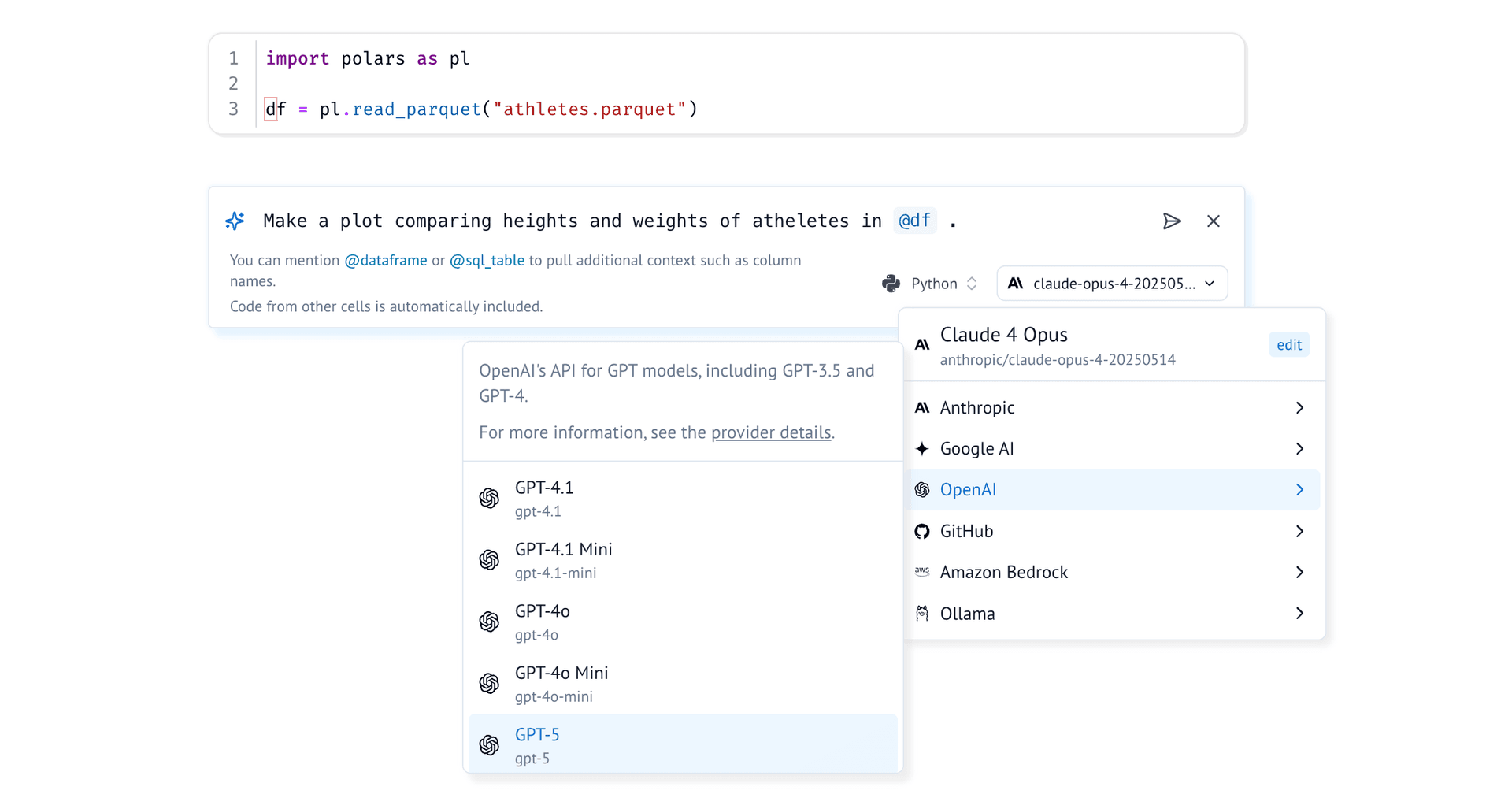This screenshot has width=1512, height=809.
Task: Click the Python logo icon
Action: click(891, 284)
